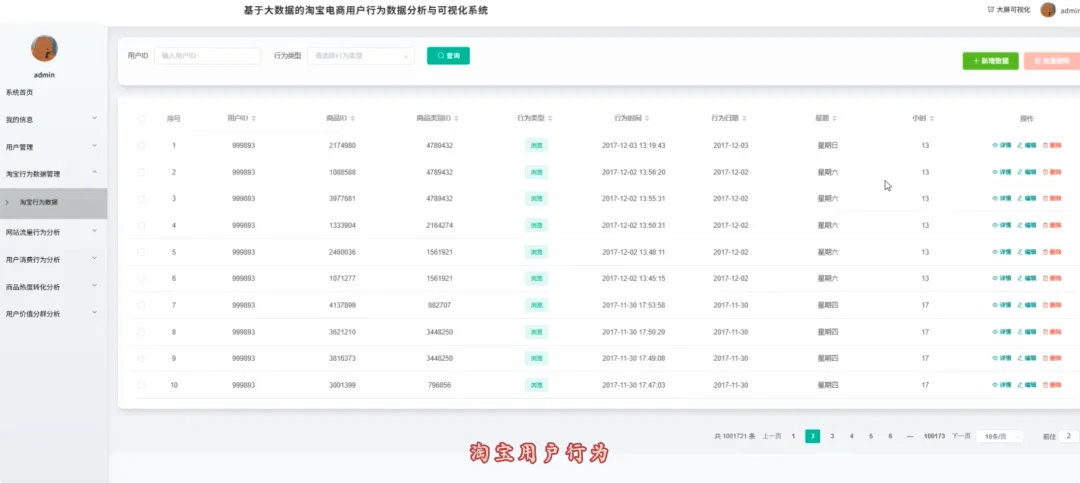Viewport: 1080px width, 483px height.
Task: Select 淘宝行为数据 submenu item
Action: [x=53, y=203]
